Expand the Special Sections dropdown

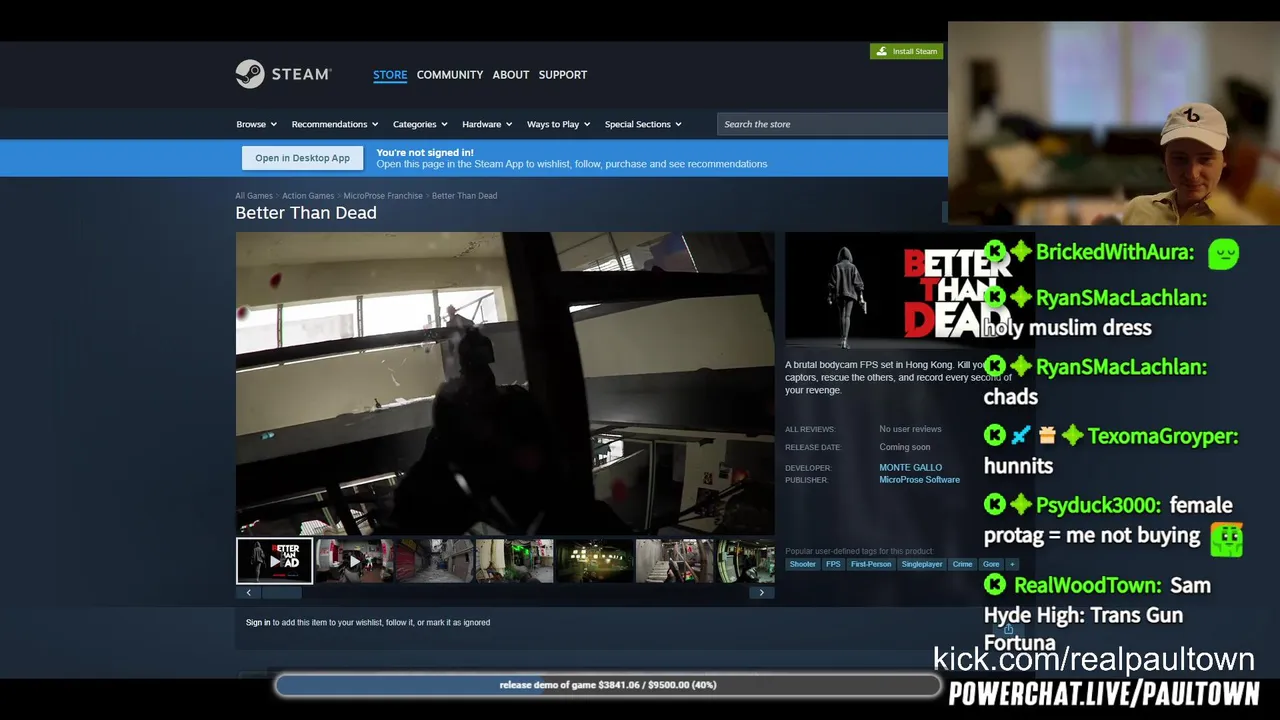tap(643, 124)
